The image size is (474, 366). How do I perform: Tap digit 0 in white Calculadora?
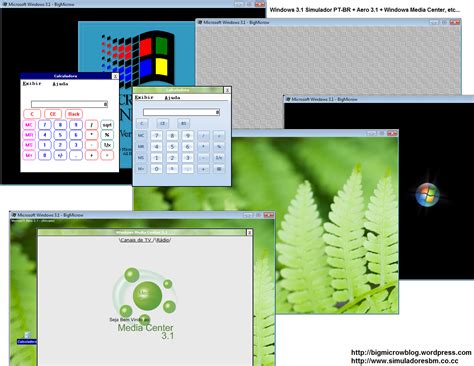(x=45, y=155)
